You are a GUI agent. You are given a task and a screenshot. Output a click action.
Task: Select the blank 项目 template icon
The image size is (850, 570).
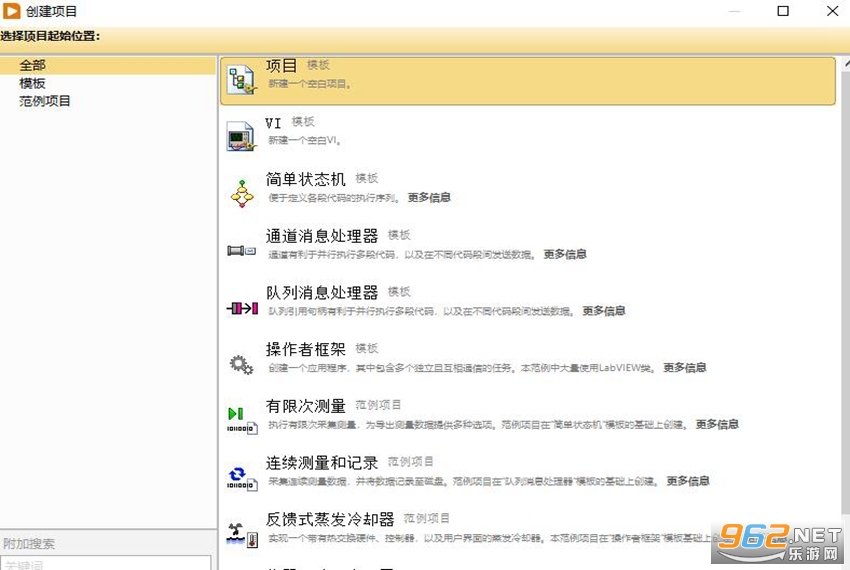(x=241, y=80)
